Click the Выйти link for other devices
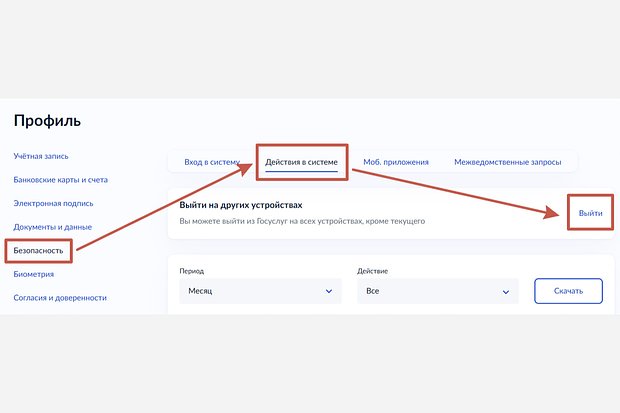This screenshot has width=620, height=413. (x=590, y=213)
